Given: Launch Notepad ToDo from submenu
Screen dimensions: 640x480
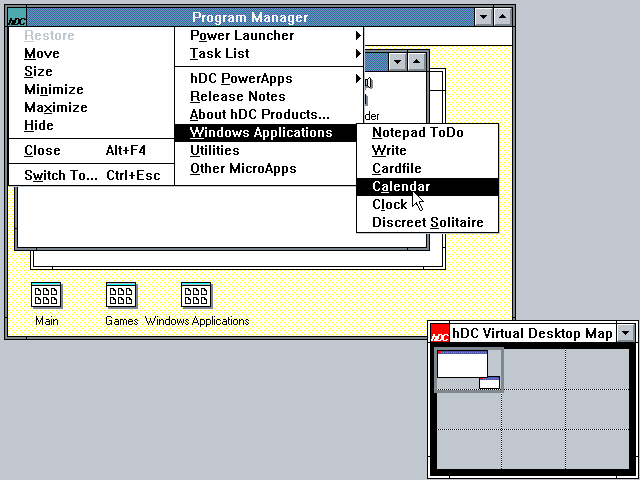Looking at the screenshot, I should 427,133.
